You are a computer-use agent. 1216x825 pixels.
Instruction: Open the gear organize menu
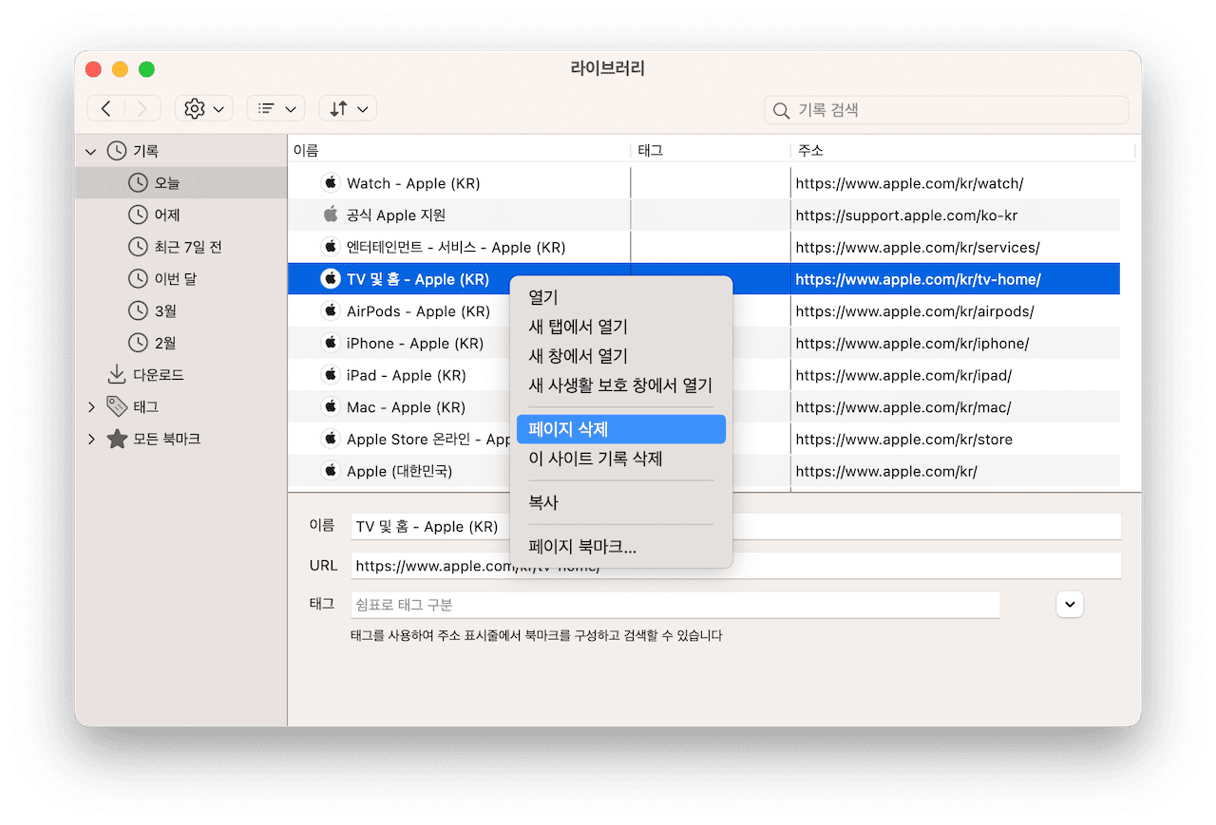(x=204, y=109)
